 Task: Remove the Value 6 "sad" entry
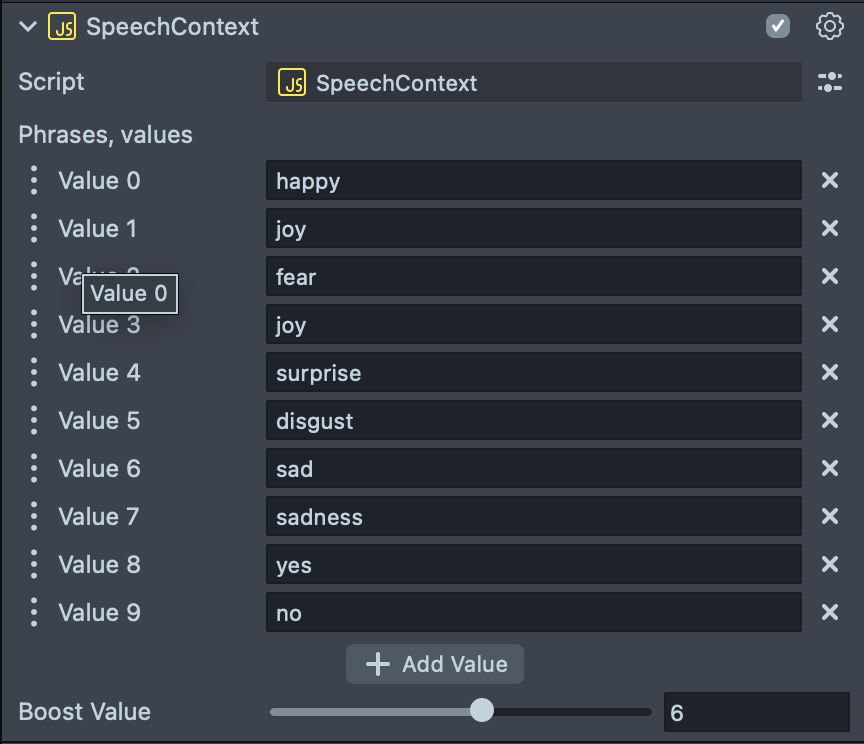(x=830, y=469)
